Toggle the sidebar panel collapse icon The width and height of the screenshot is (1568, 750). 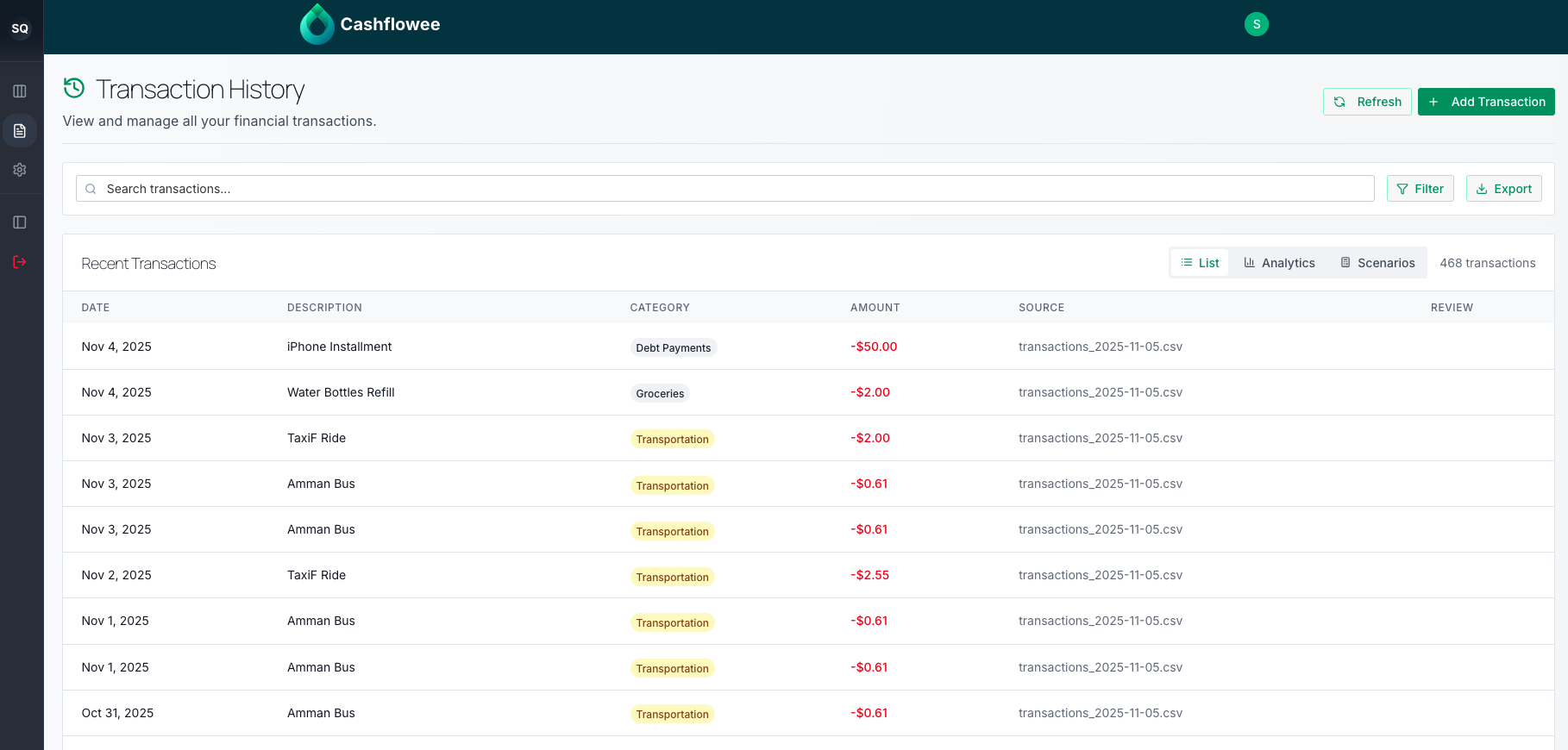[x=20, y=222]
